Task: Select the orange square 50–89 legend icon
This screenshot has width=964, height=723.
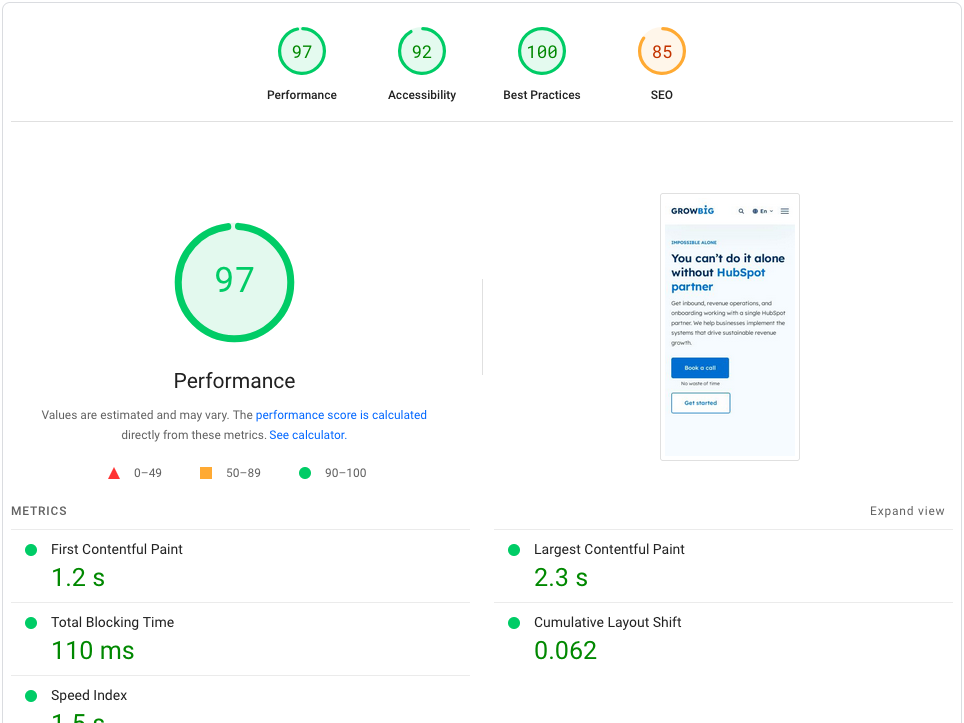Action: coord(205,472)
